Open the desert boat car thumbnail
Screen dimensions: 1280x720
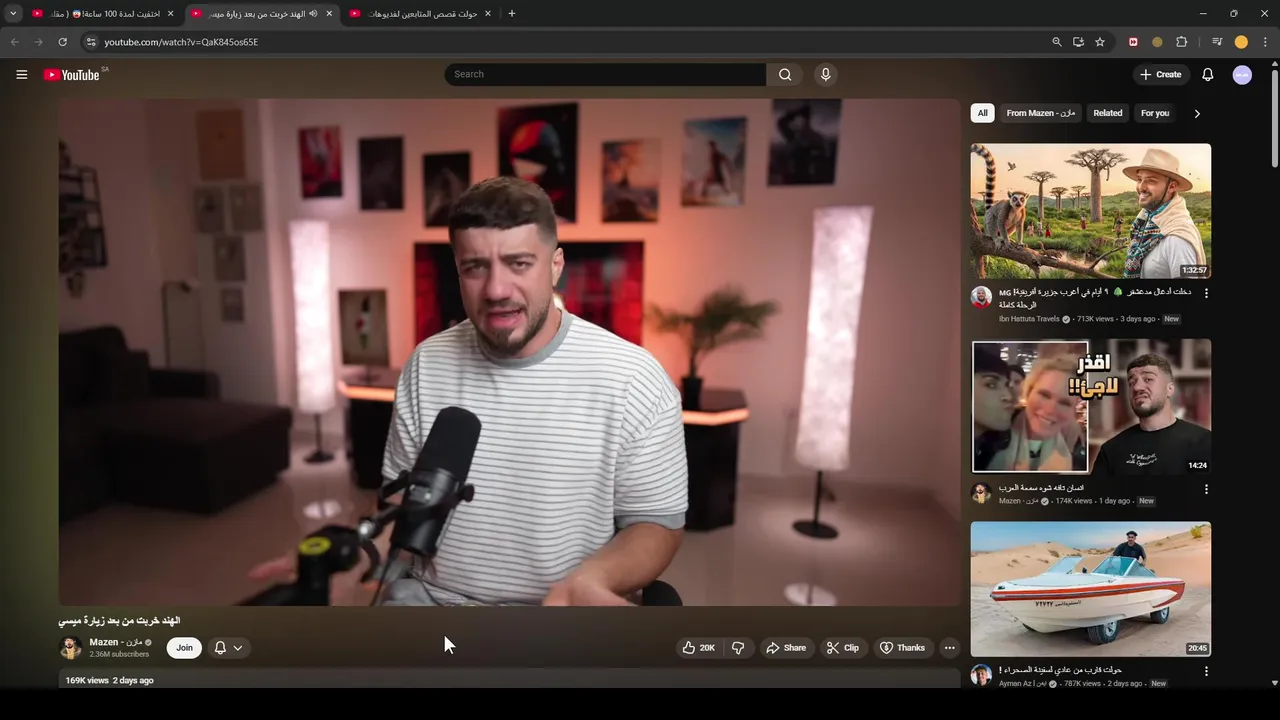pyautogui.click(x=1090, y=589)
